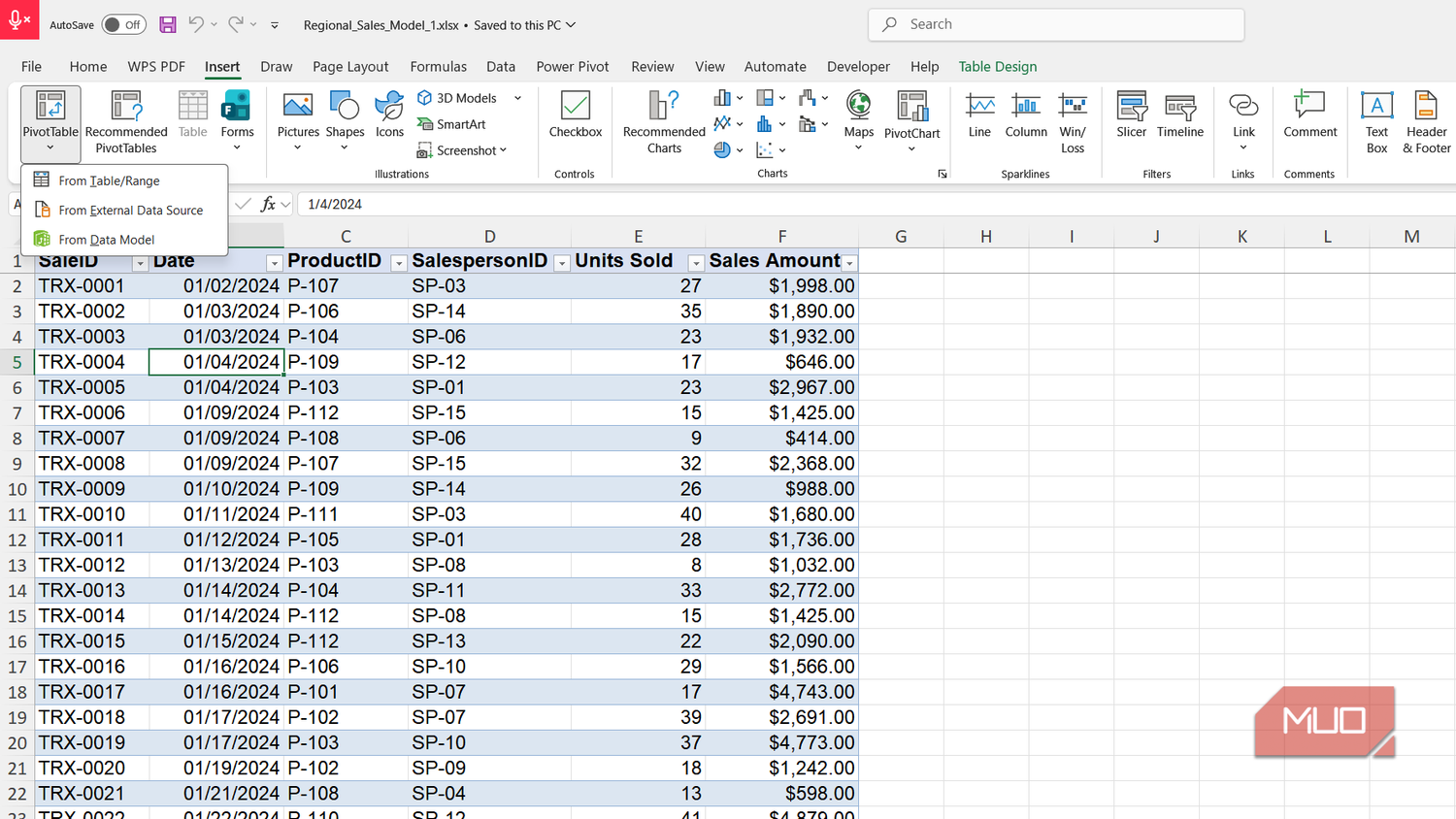Open the Help tab
The height and width of the screenshot is (819, 1456).
pos(924,66)
